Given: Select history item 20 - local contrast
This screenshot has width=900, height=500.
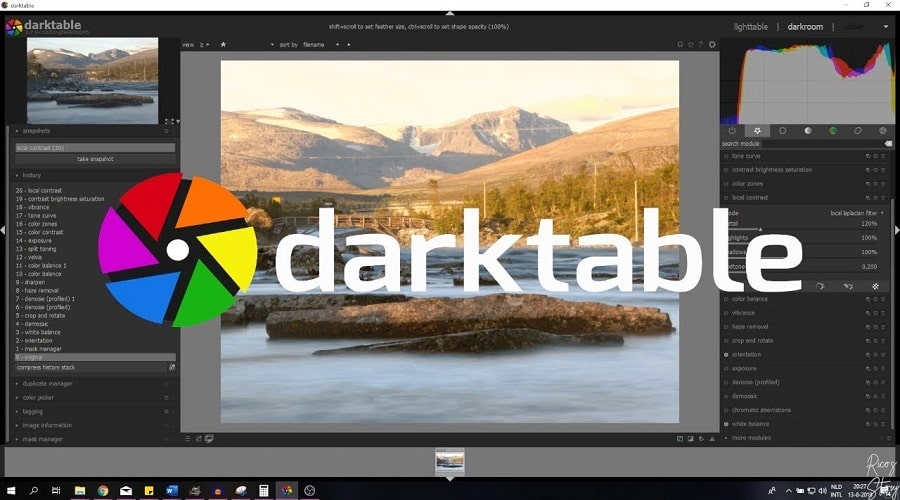Looking at the screenshot, I should (x=38, y=191).
